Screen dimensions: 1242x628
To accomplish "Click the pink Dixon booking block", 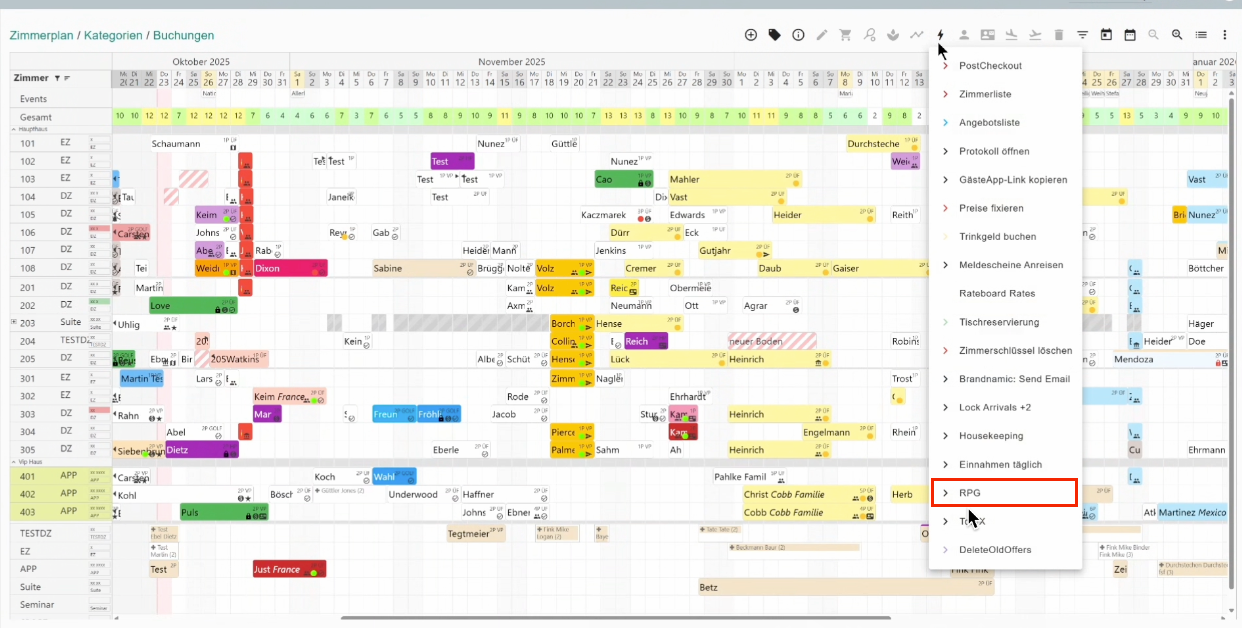I will pyautogui.click(x=290, y=268).
